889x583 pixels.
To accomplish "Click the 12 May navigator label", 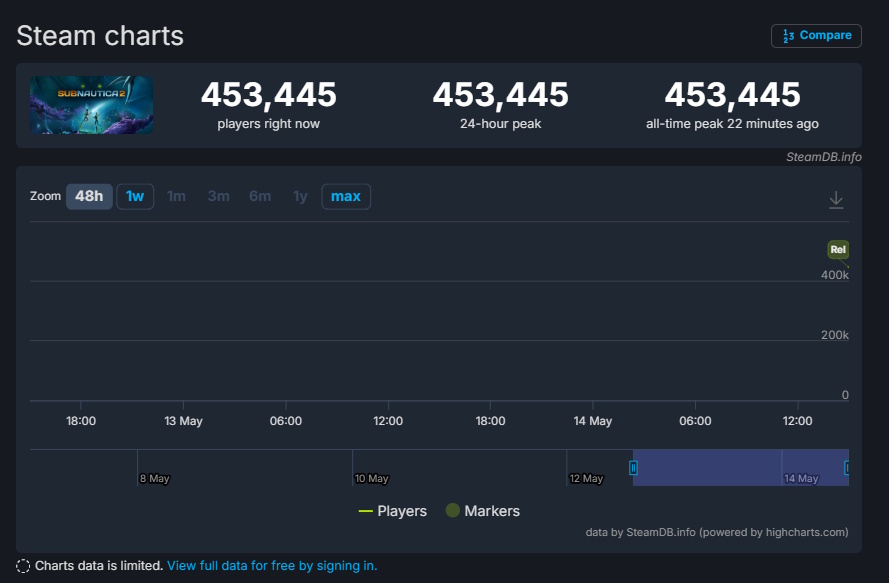I will [x=586, y=478].
